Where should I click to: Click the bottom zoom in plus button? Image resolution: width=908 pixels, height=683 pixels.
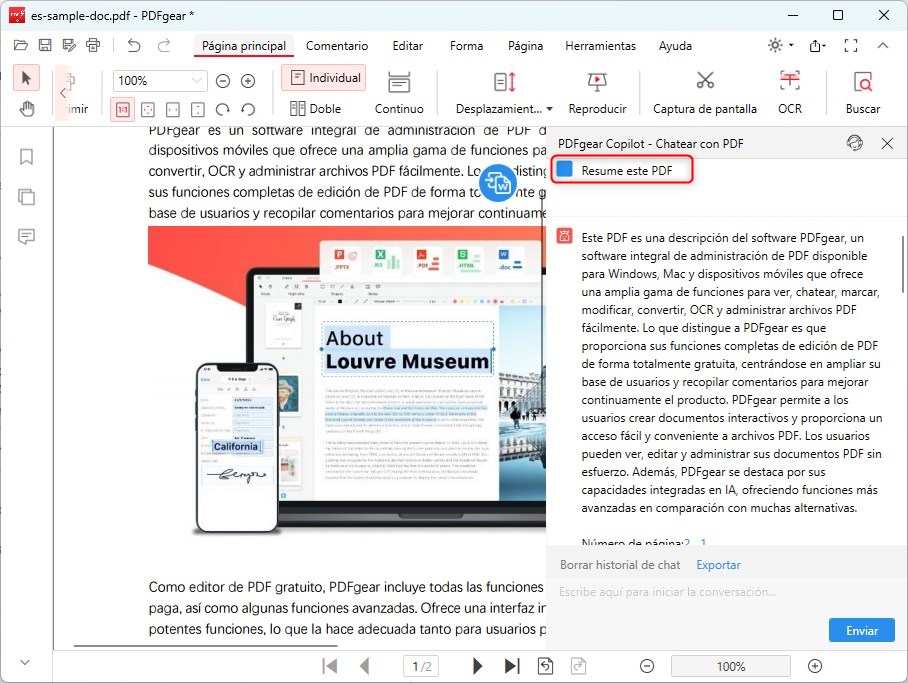(x=815, y=666)
